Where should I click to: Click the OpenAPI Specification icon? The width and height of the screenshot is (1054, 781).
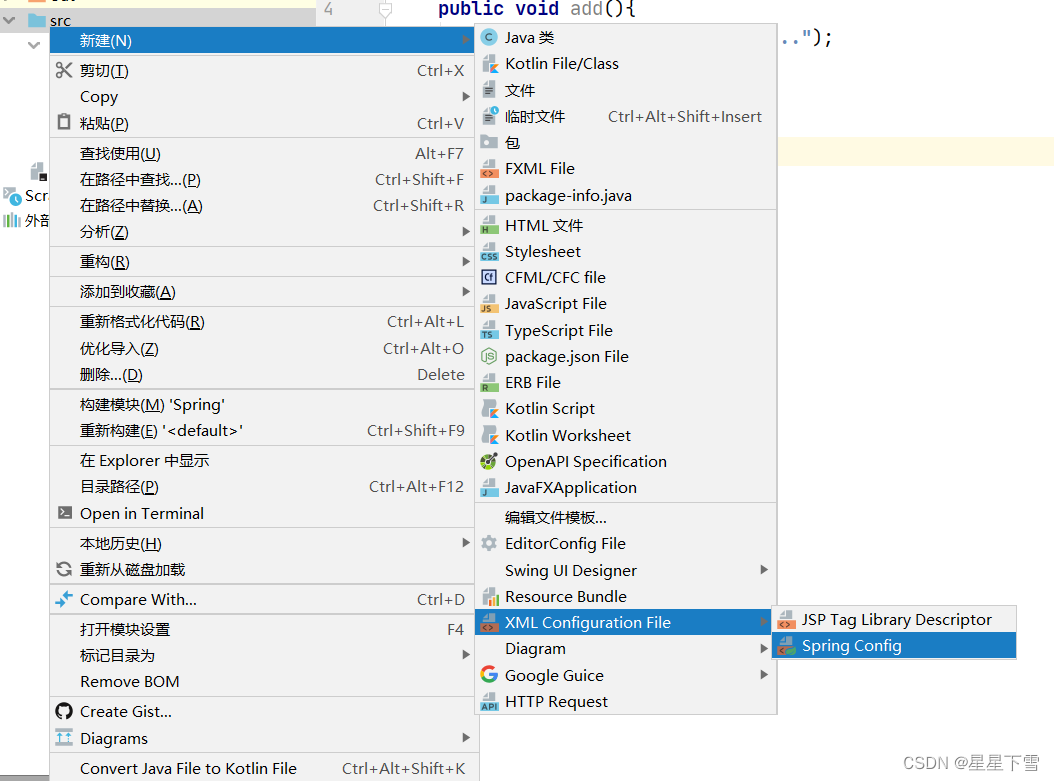(x=489, y=462)
